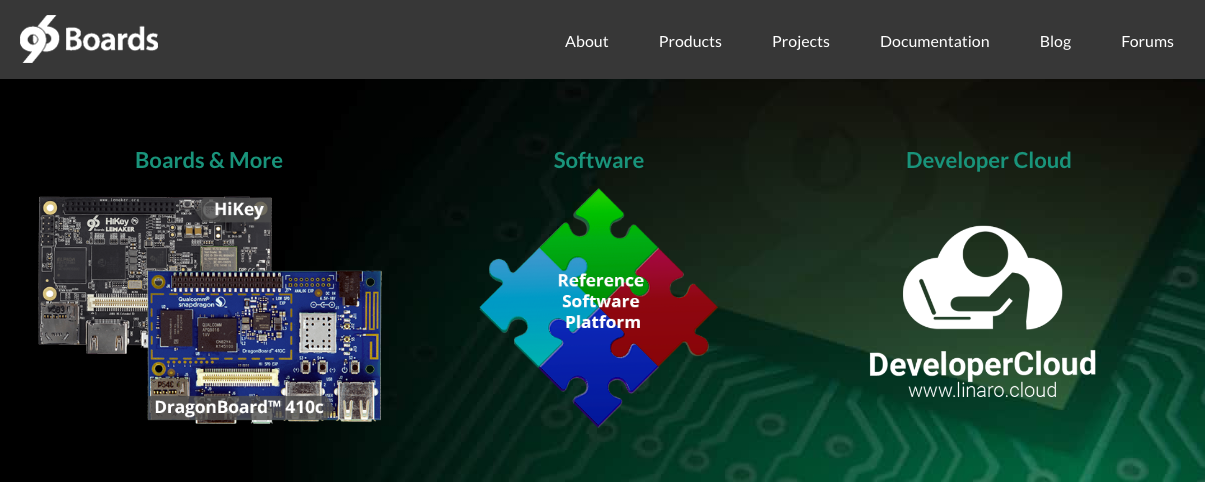Screen dimensions: 1205x482
Task: Click the 96Boards logo in the header
Action: click(x=88, y=40)
